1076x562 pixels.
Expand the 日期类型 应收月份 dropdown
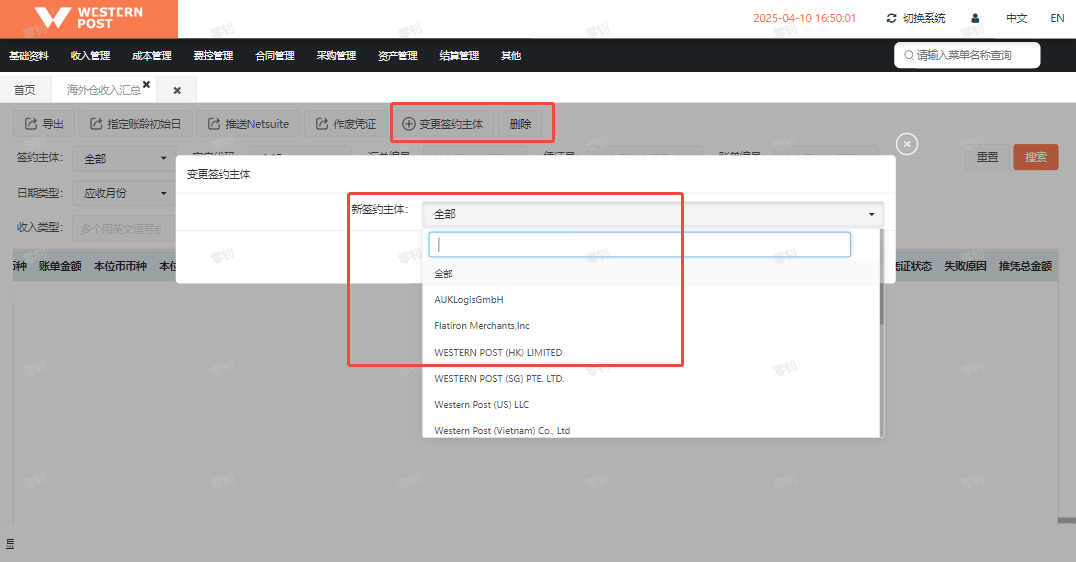click(124, 194)
